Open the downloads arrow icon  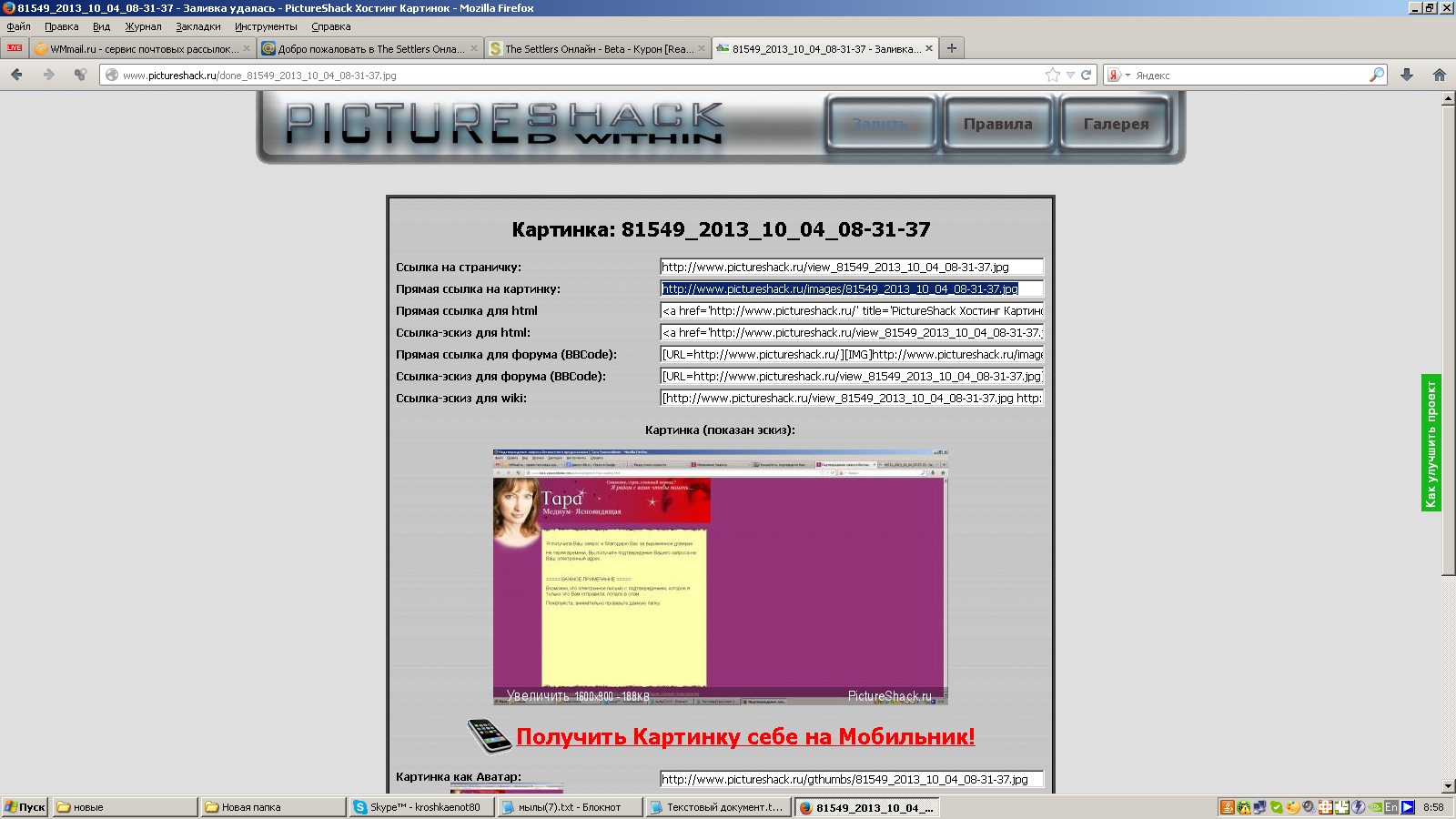(1407, 75)
